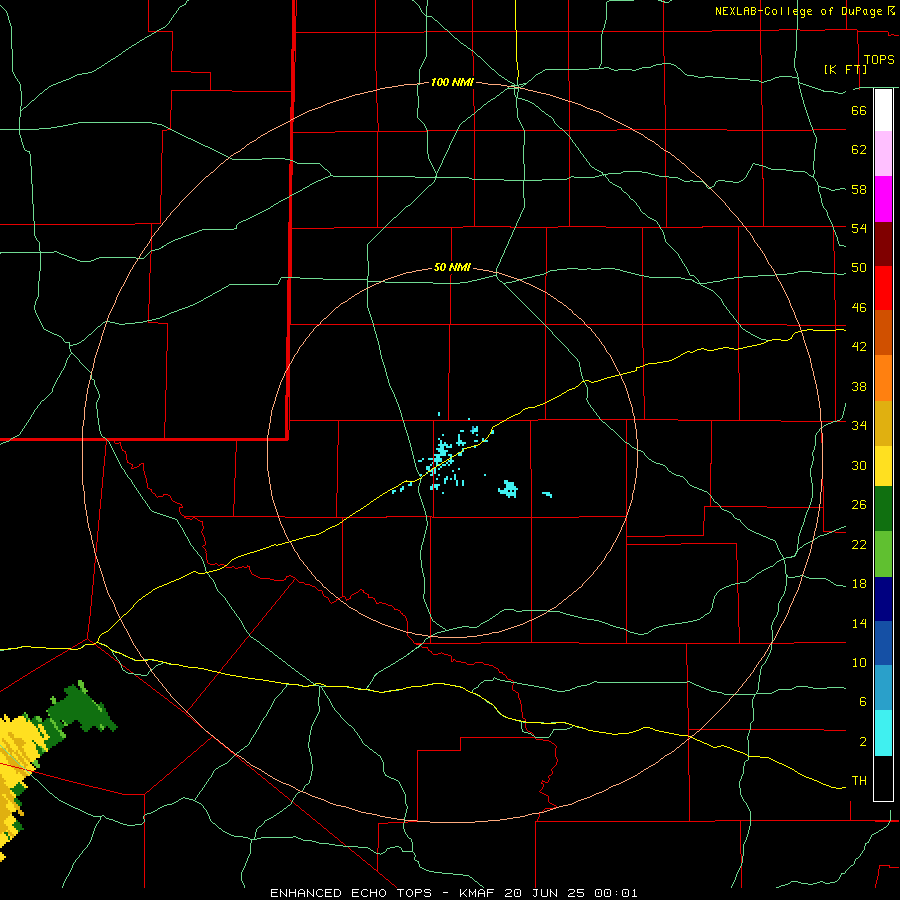Click the small cyan echo furthest east
This screenshot has width=900, height=900.
547,494
